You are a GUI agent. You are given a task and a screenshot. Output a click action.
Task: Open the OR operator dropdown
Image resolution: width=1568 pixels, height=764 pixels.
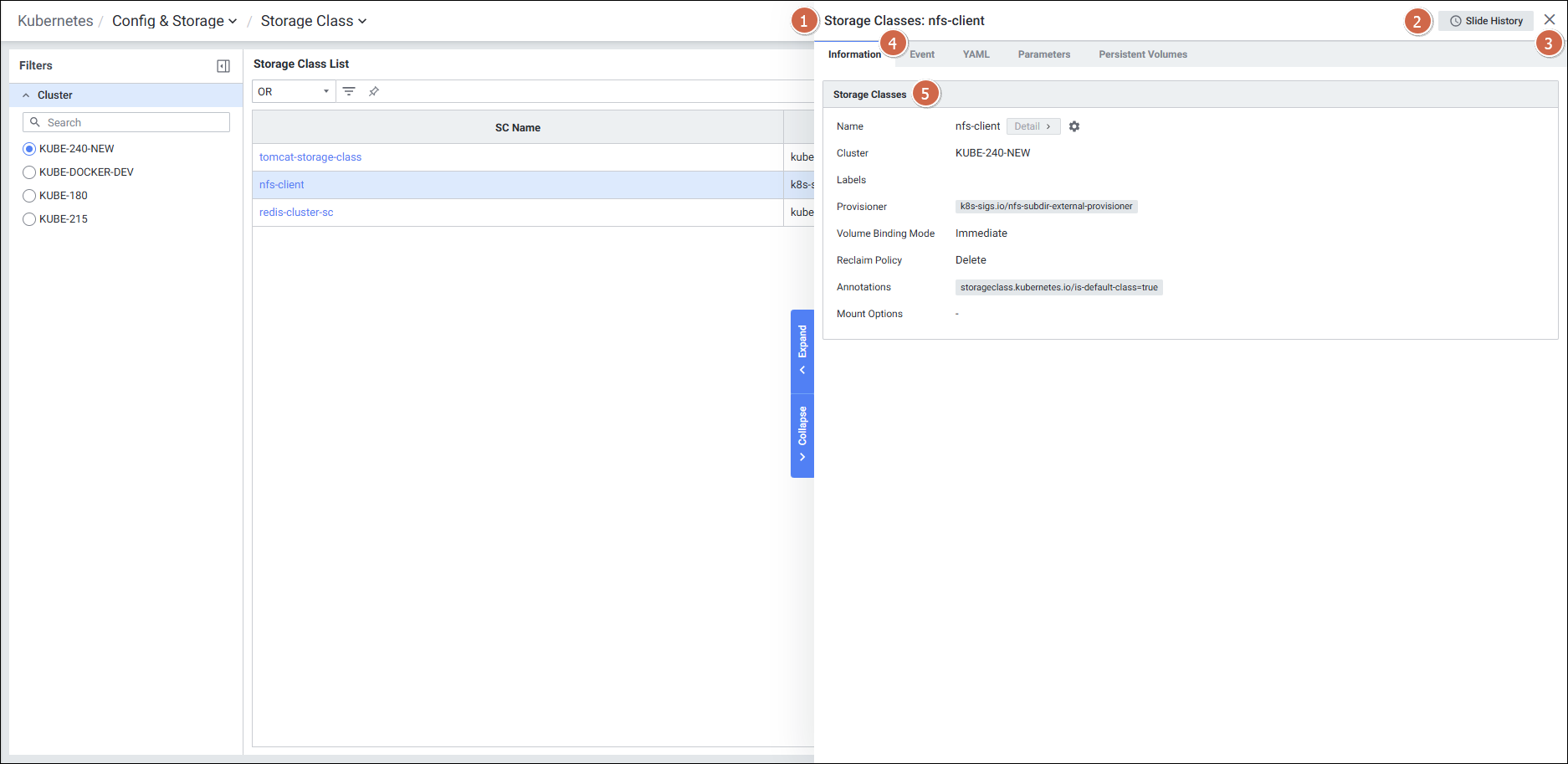point(293,91)
